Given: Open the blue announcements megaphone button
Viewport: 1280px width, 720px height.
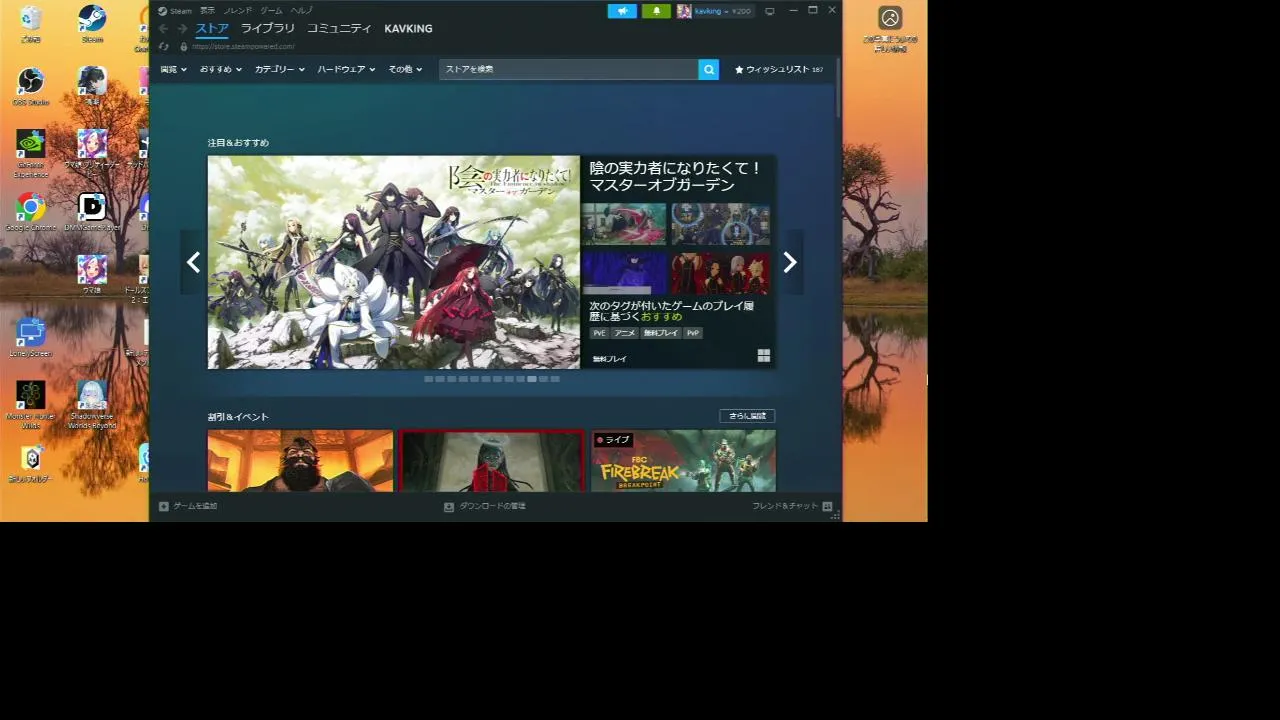Looking at the screenshot, I should pos(622,11).
